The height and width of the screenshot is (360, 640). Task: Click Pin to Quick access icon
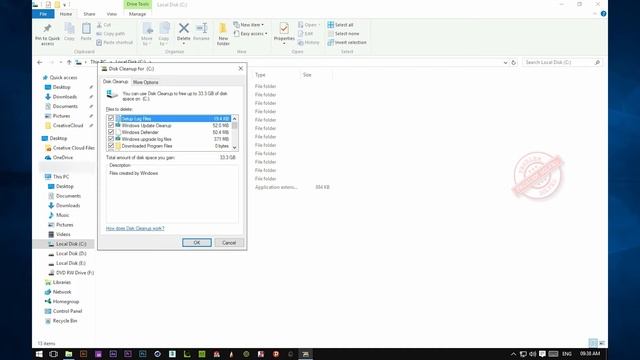[47, 29]
